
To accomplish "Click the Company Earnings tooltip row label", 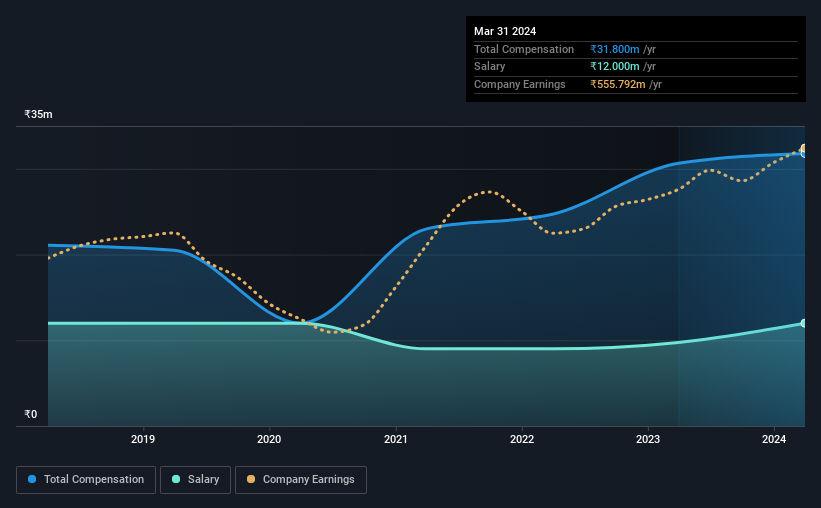I will 520,84.
